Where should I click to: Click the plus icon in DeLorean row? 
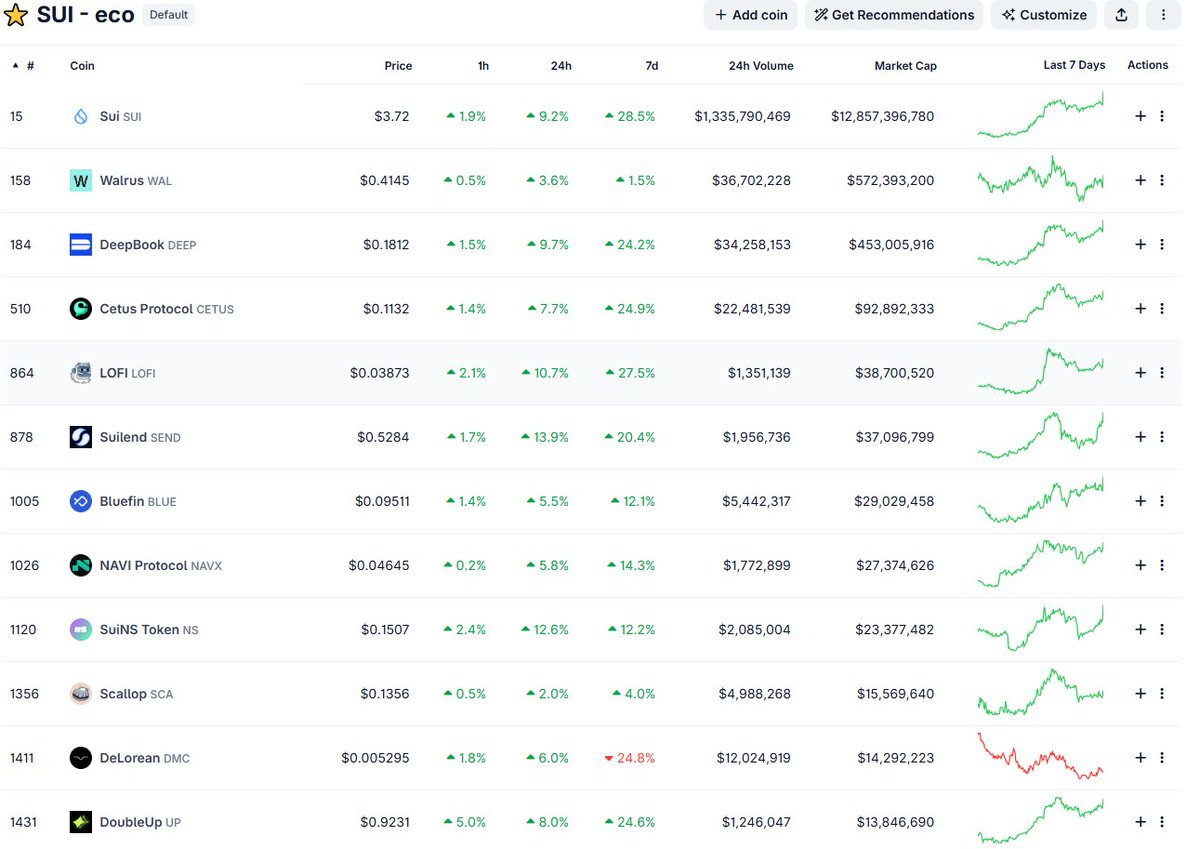[x=1140, y=758]
